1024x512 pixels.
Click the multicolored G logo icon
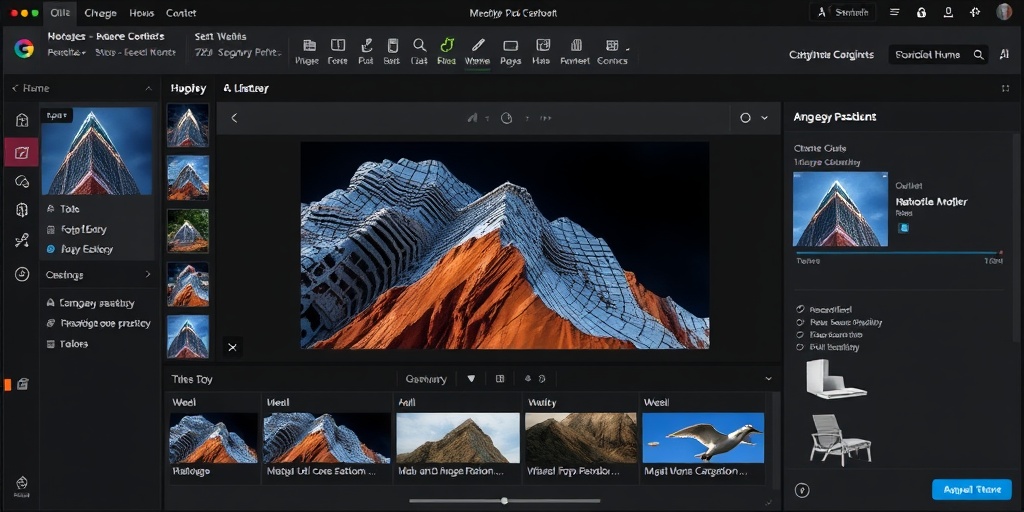(24, 48)
